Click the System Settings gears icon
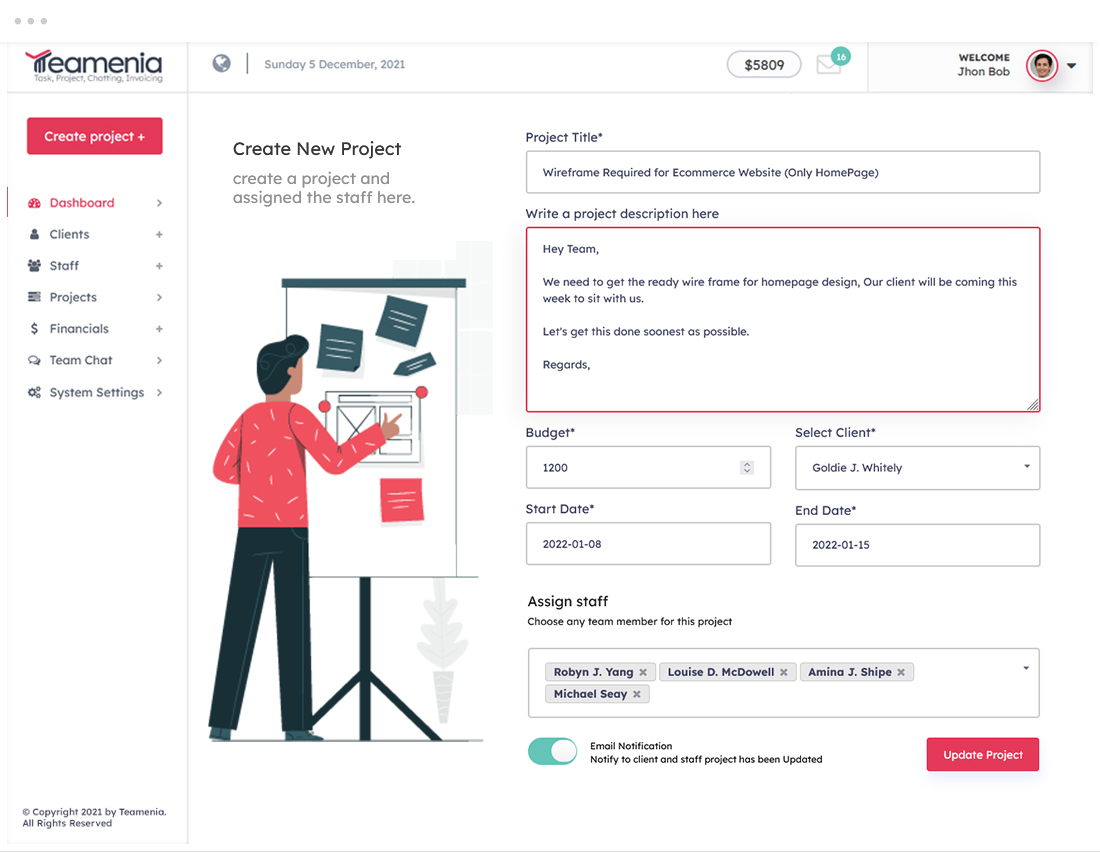The image size is (1100, 852). click(34, 392)
